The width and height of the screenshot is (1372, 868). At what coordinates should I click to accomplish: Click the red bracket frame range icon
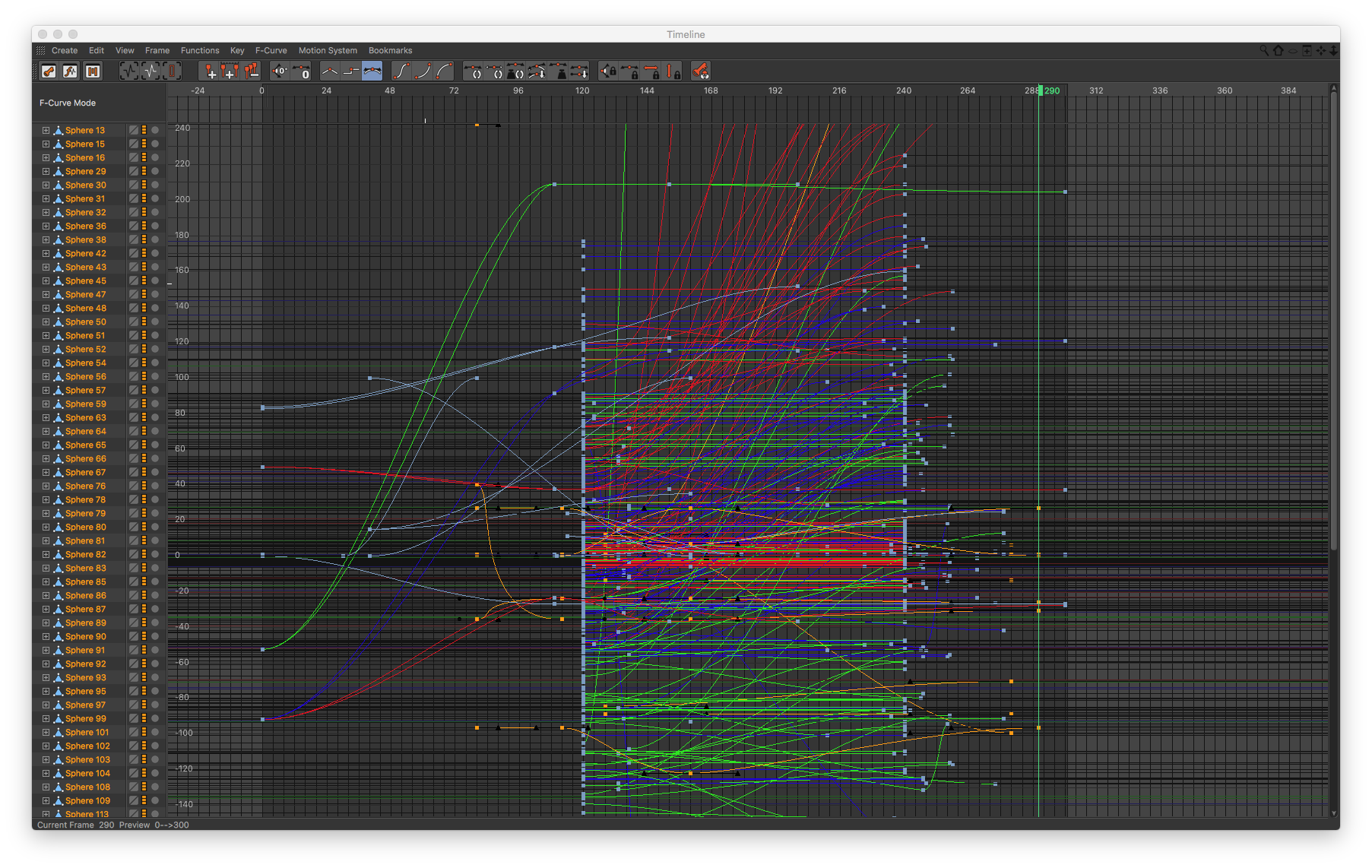pyautogui.click(x=172, y=71)
